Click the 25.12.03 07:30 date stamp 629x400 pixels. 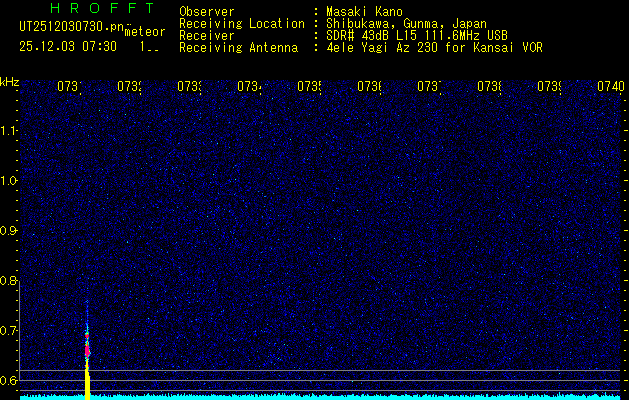(x=68, y=46)
